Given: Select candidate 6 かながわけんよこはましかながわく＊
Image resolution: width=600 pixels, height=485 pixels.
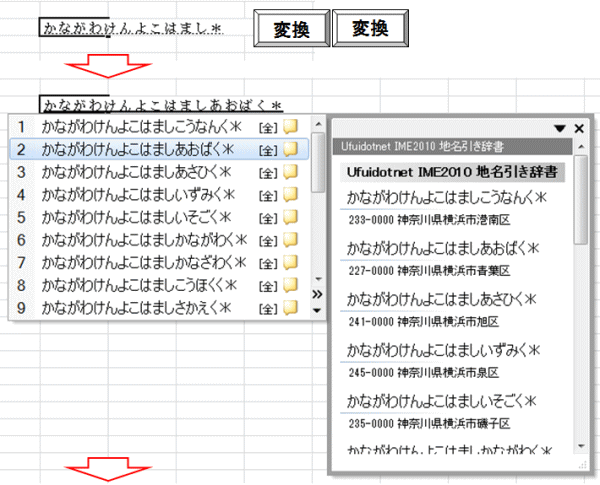Looking at the screenshot, I should coord(159,240).
